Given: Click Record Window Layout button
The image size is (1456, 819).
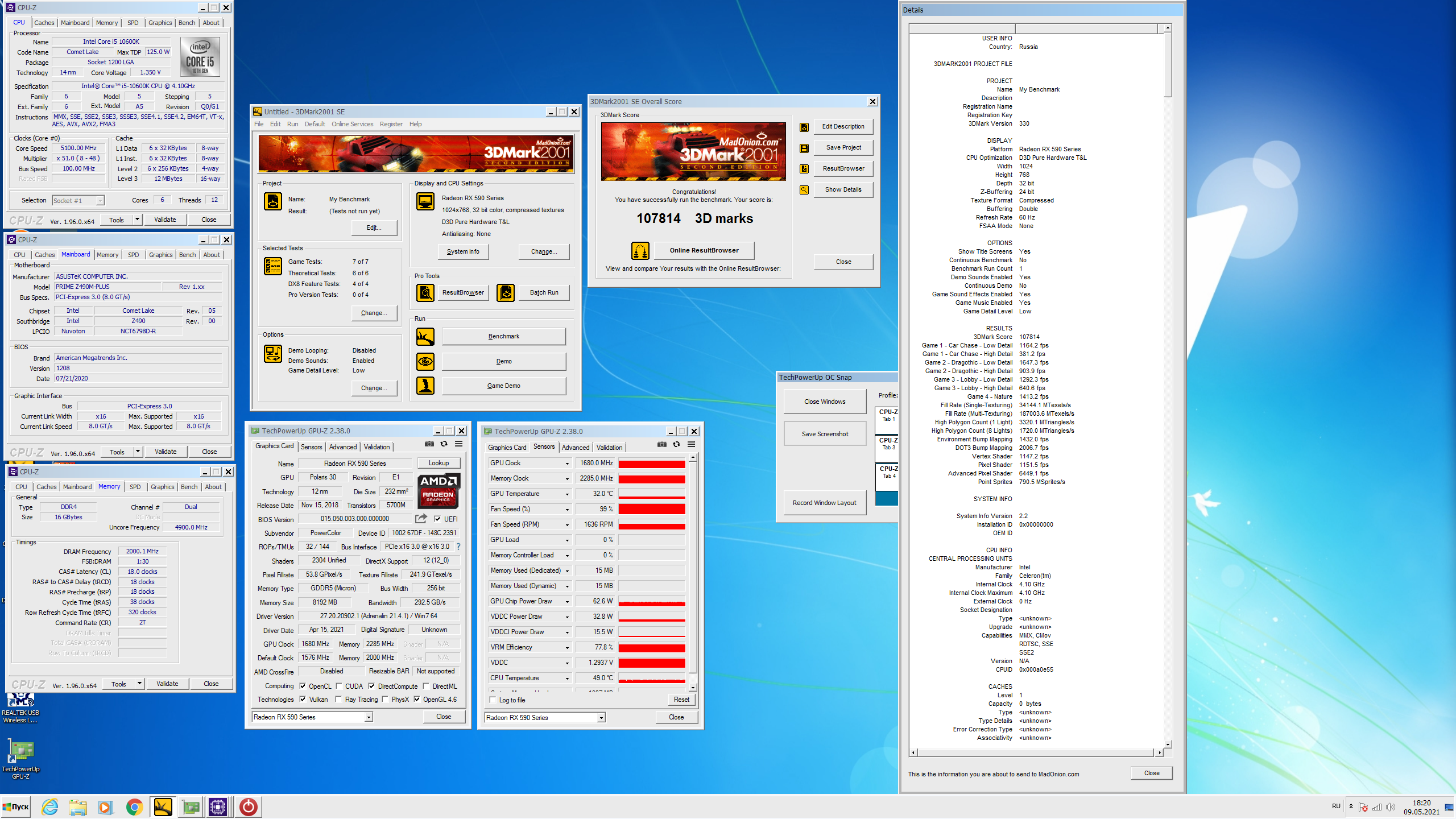Looking at the screenshot, I should 825,503.
